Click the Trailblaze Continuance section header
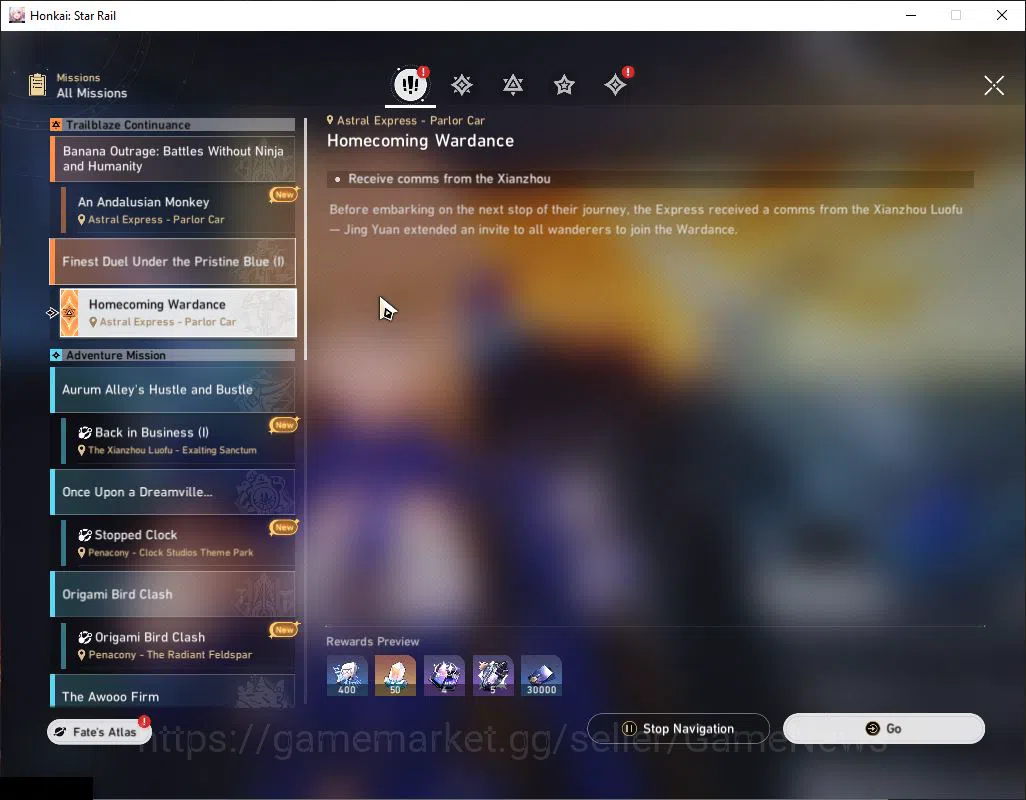The height and width of the screenshot is (800, 1026). pyautogui.click(x=173, y=124)
